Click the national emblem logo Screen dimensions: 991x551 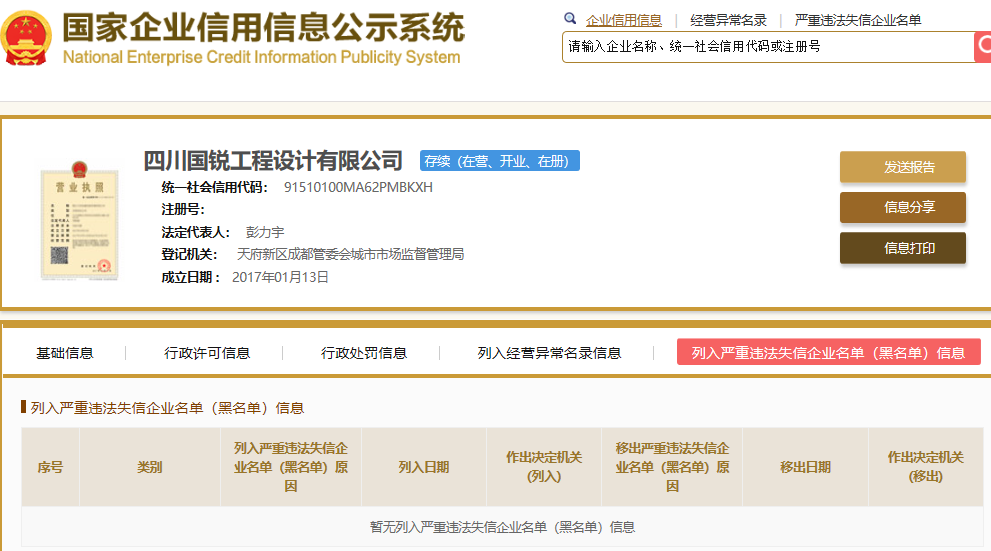(26, 38)
